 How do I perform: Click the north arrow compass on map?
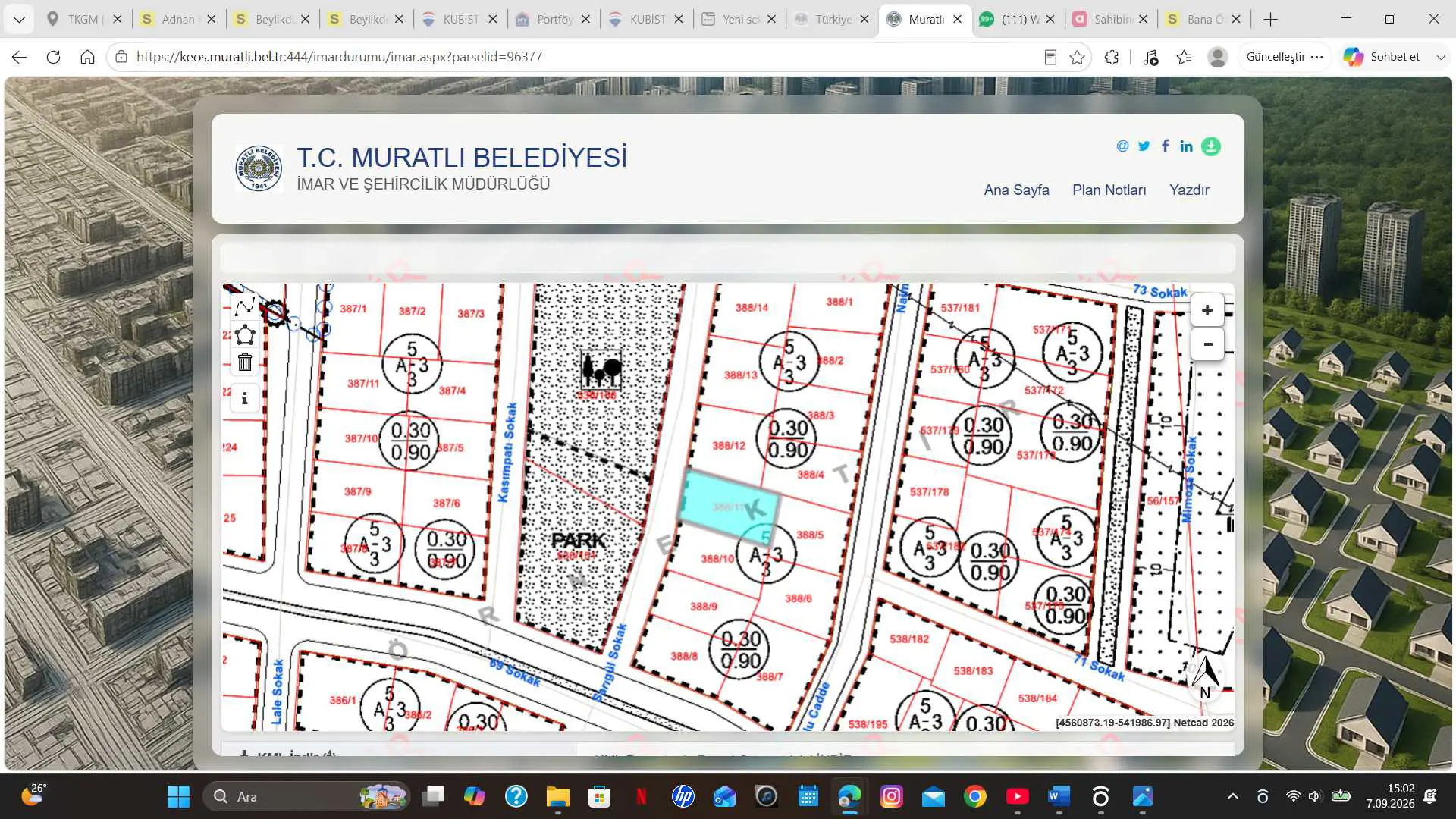click(1206, 676)
